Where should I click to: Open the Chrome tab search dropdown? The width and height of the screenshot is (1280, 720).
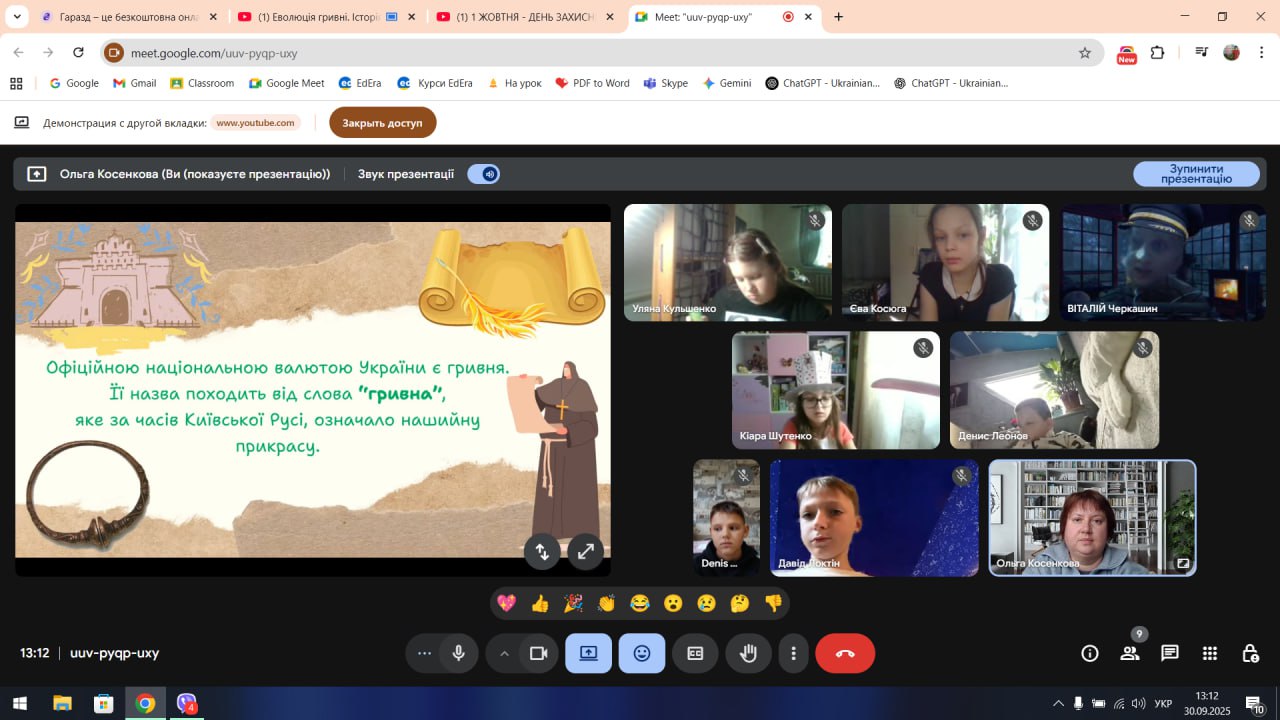click(x=17, y=17)
